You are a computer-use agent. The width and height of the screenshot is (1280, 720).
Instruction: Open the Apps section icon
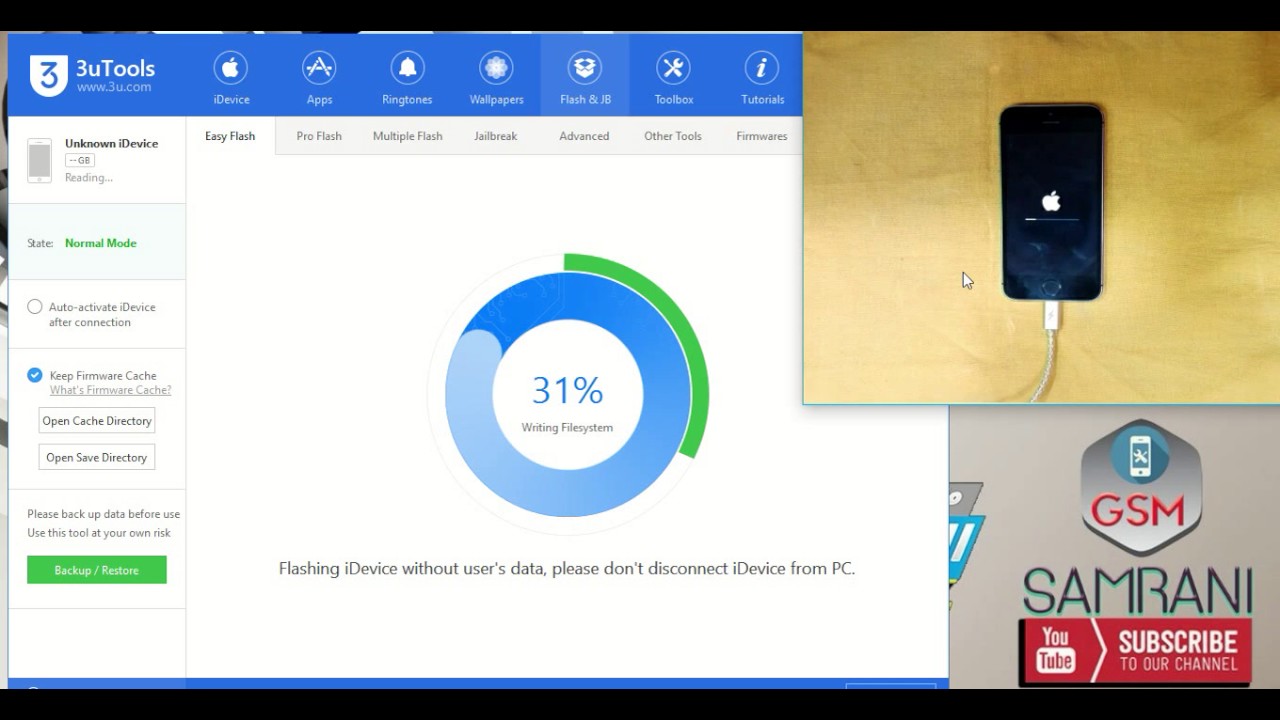click(319, 68)
